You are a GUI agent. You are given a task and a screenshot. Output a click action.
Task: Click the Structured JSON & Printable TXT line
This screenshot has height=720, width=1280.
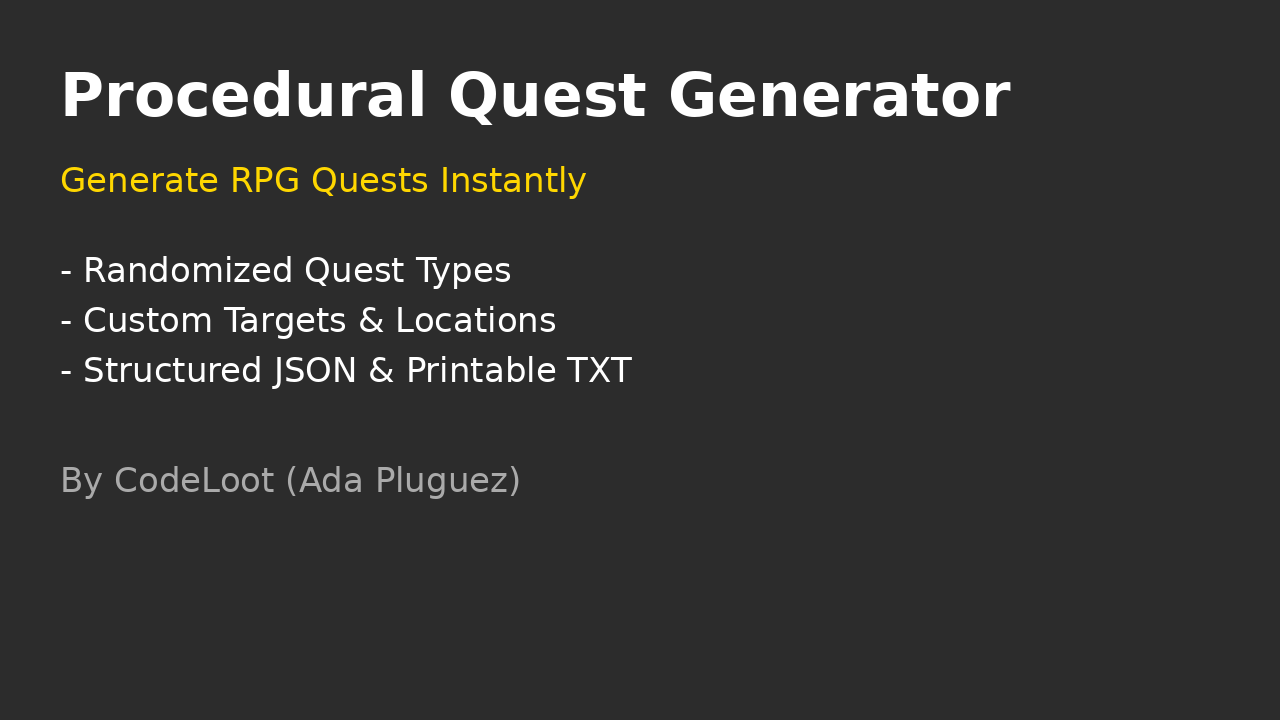coord(346,372)
